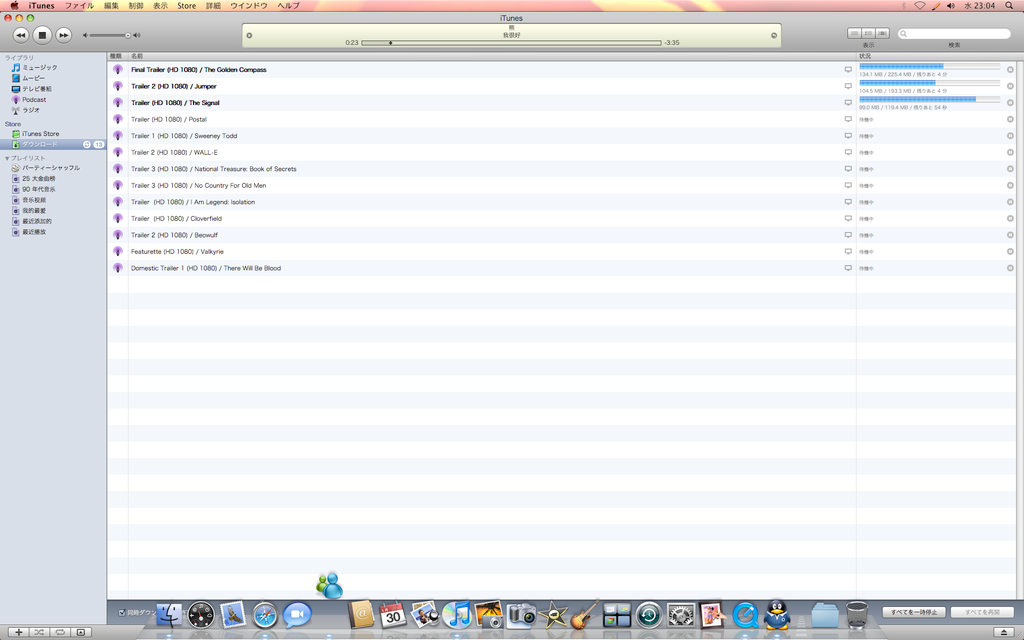Click the search field in iTunes
The image size is (1024, 640).
point(954,33)
